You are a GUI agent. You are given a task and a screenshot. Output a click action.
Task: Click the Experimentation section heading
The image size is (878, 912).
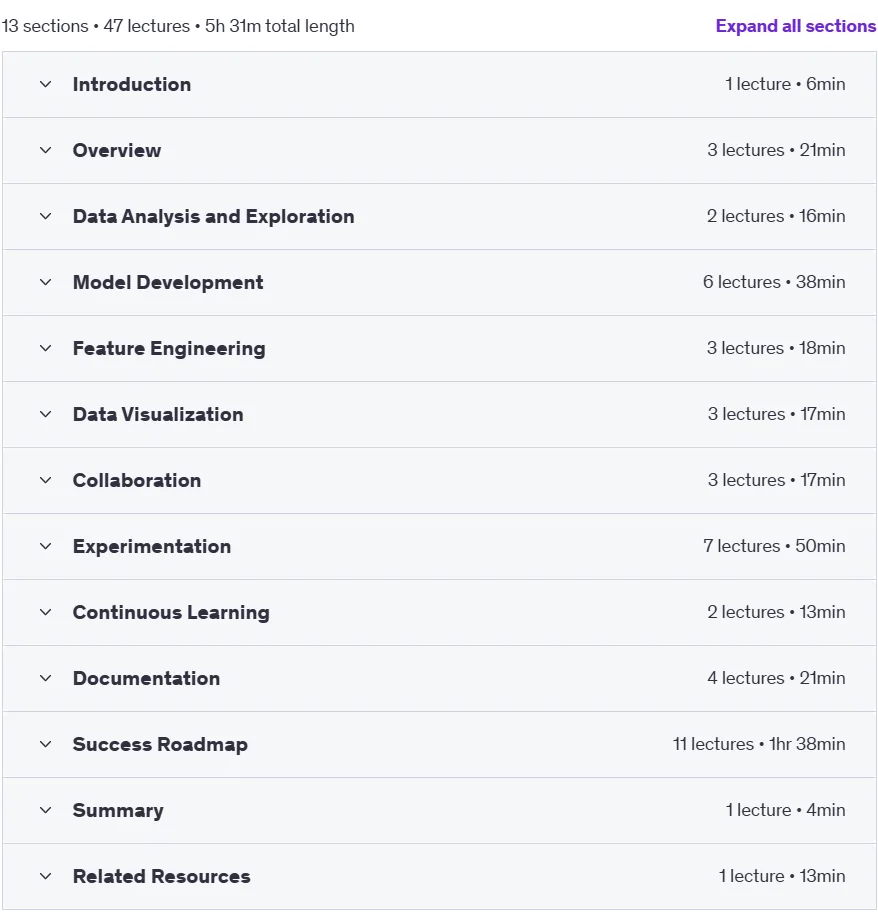152,547
